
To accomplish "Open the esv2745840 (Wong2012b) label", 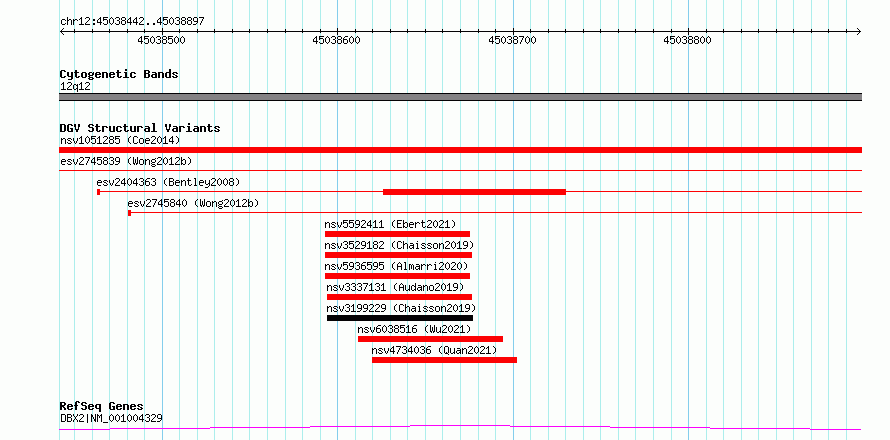I will coord(193,203).
